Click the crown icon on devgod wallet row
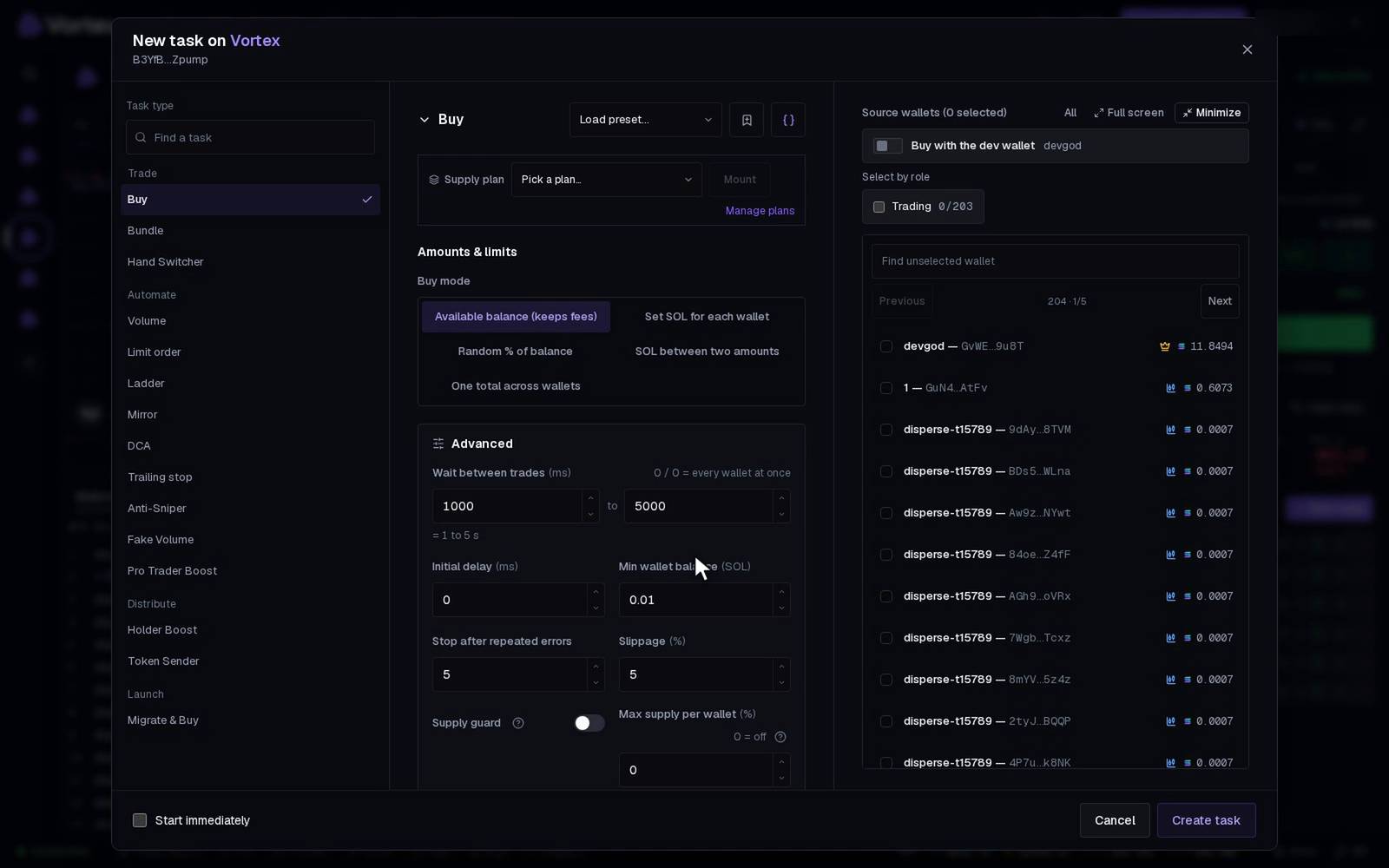 (1165, 346)
